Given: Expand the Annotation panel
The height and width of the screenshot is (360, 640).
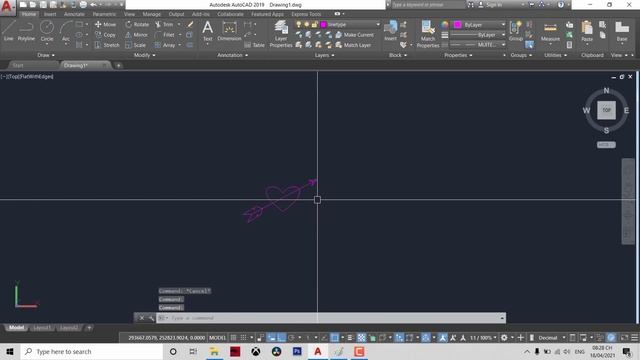Looking at the screenshot, I should [x=232, y=55].
